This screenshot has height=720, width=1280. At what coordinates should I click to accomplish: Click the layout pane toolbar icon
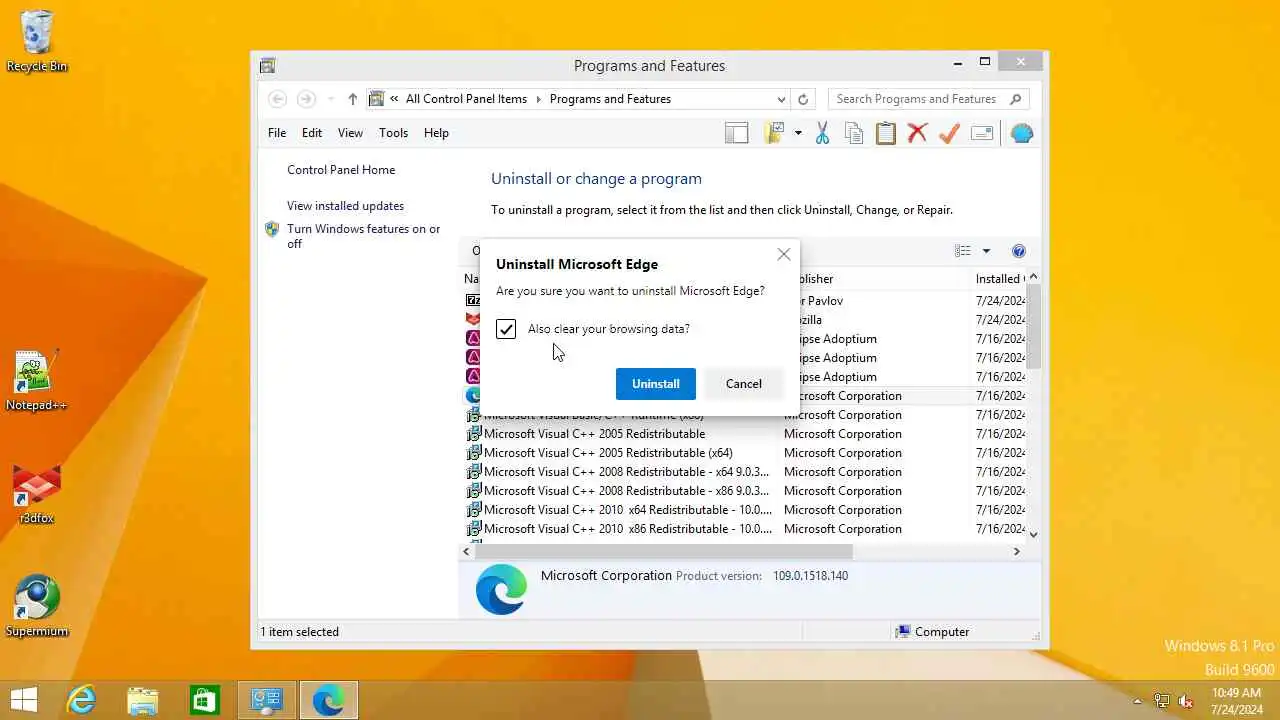pyautogui.click(x=737, y=133)
